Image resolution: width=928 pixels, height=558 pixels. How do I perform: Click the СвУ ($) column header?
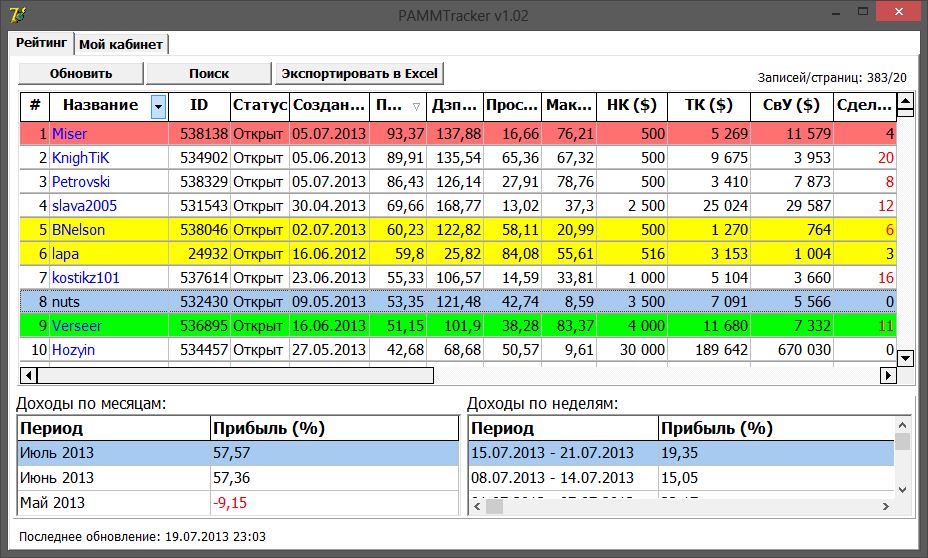792,107
